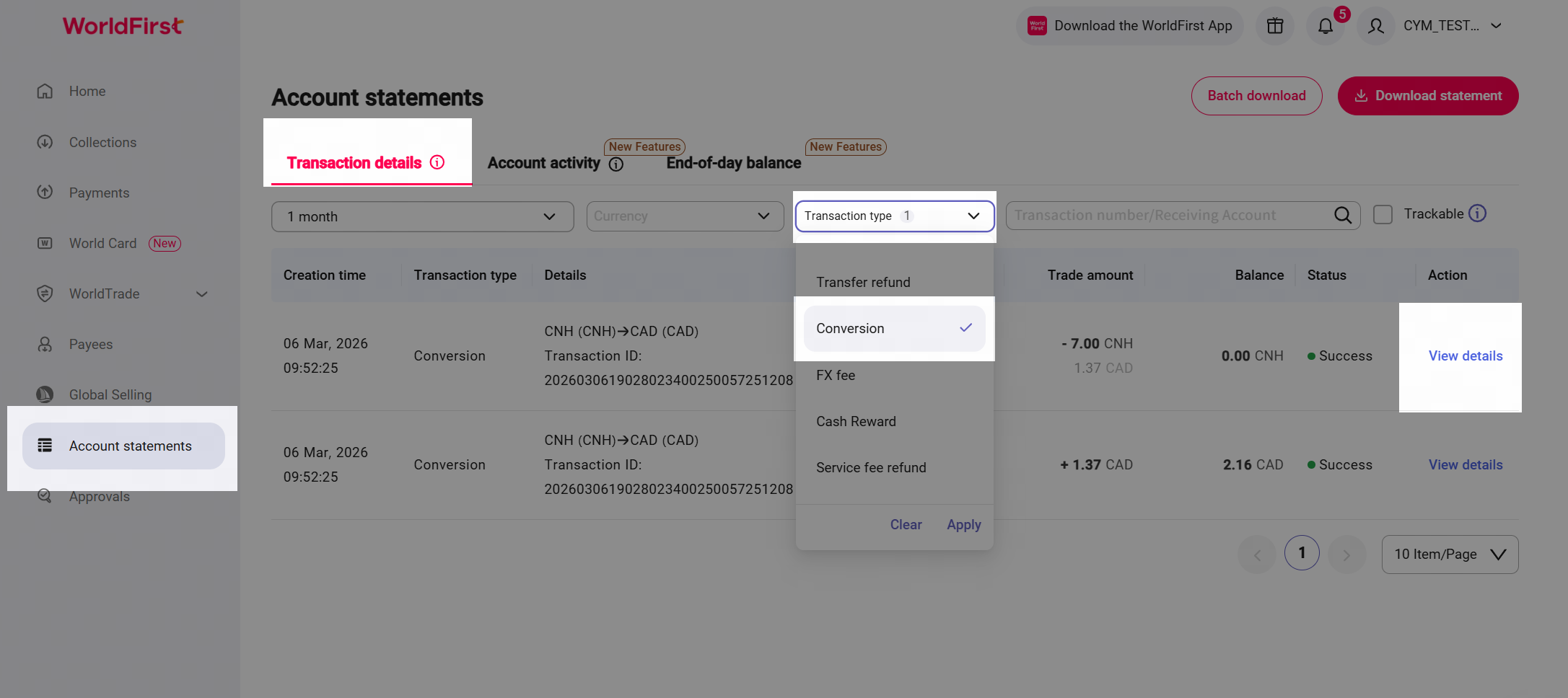Screen dimensions: 1568x698
Task: Open the Currency dropdown
Action: coord(686,216)
